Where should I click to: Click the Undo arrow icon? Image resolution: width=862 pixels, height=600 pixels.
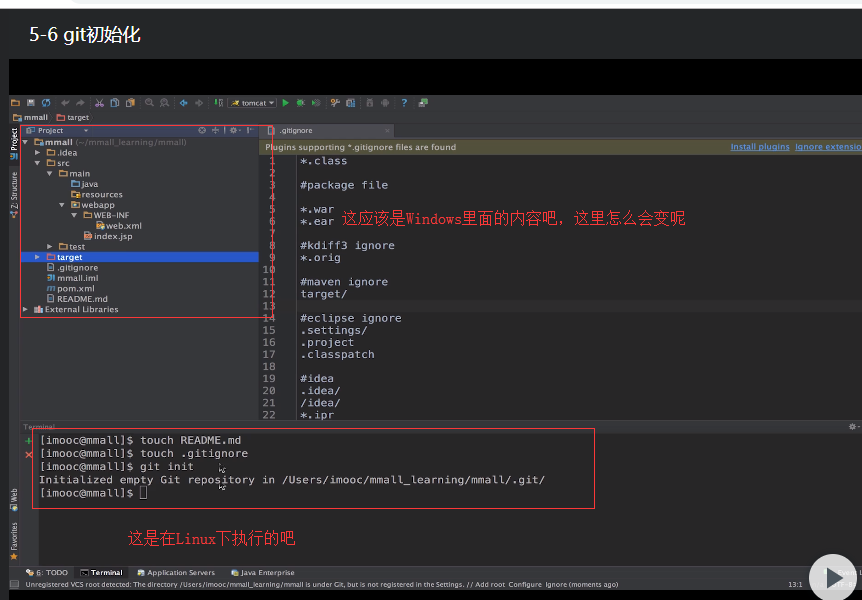[65, 103]
